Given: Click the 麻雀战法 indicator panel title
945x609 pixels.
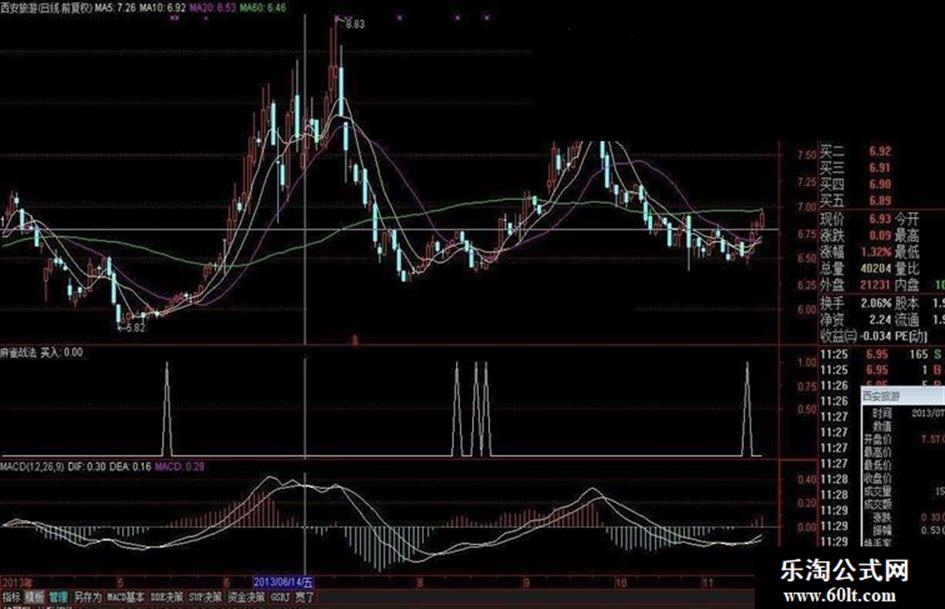Looking at the screenshot, I should tap(18, 352).
